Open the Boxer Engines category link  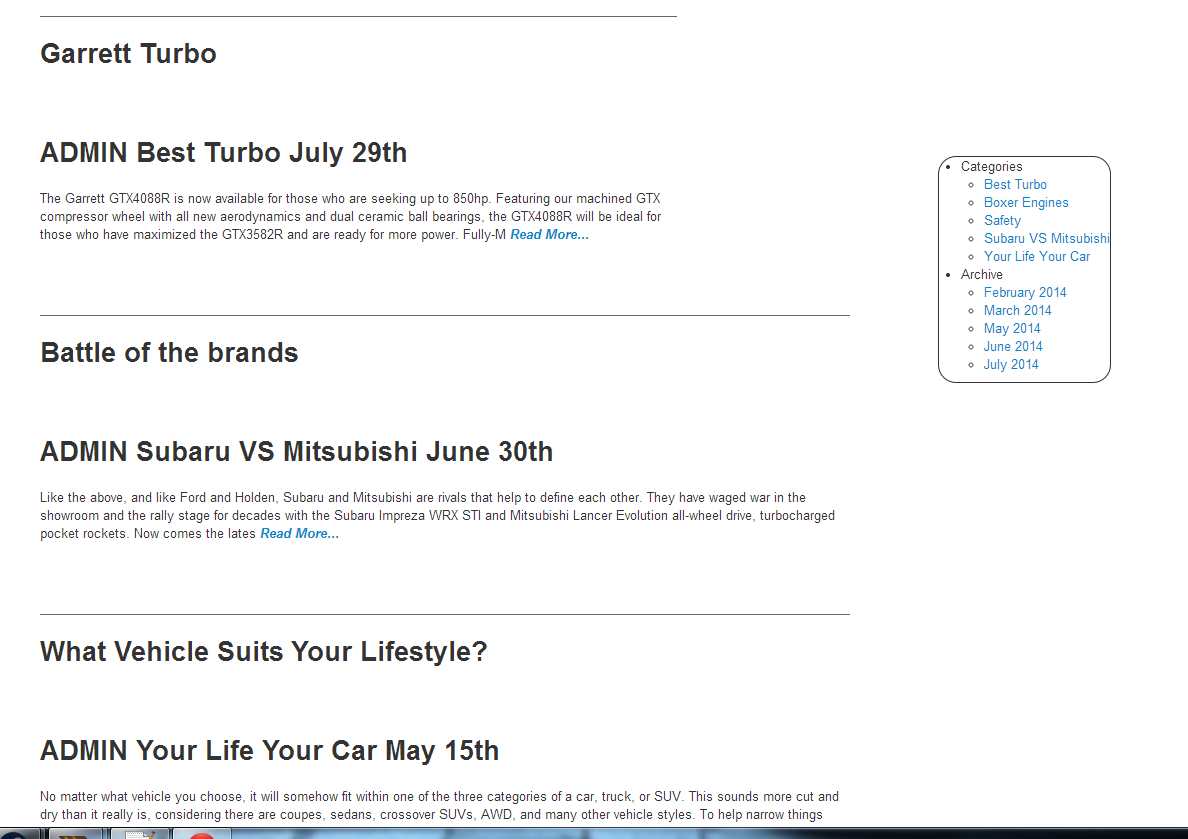point(1026,202)
